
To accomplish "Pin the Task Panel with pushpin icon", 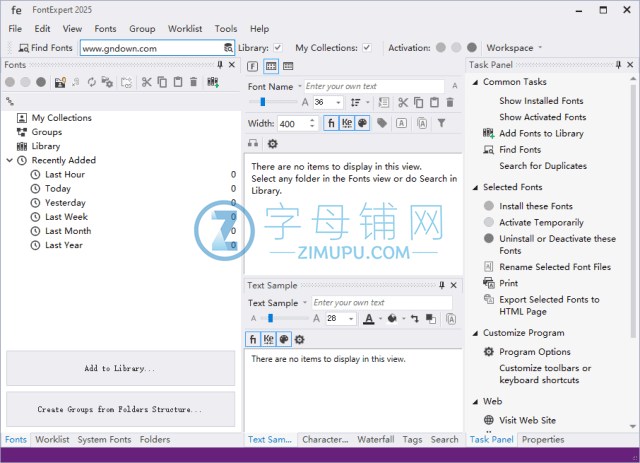I will [x=618, y=65].
